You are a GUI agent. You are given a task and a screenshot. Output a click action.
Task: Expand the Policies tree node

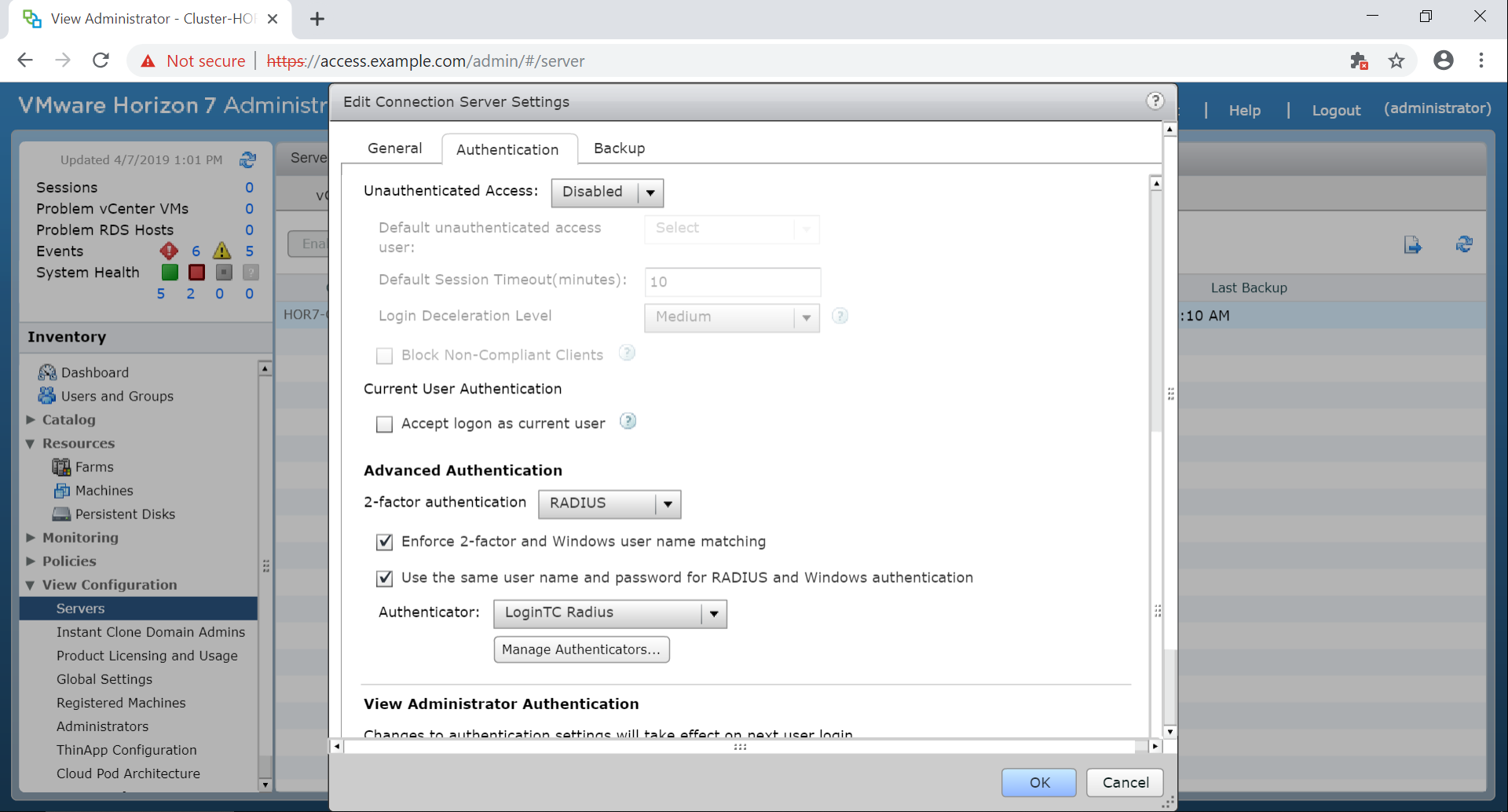click(31, 561)
